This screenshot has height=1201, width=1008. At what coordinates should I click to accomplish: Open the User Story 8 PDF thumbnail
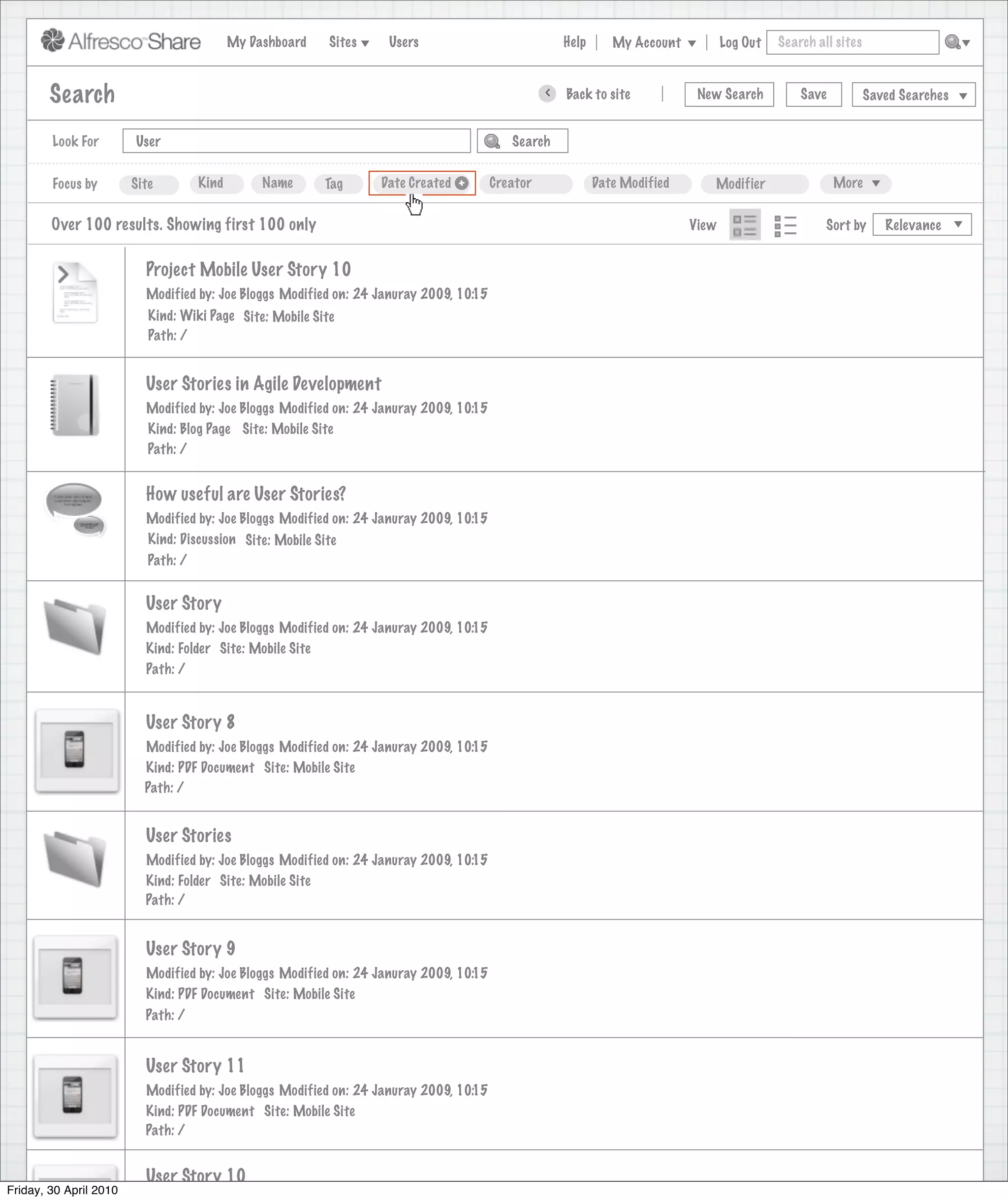coord(77,750)
